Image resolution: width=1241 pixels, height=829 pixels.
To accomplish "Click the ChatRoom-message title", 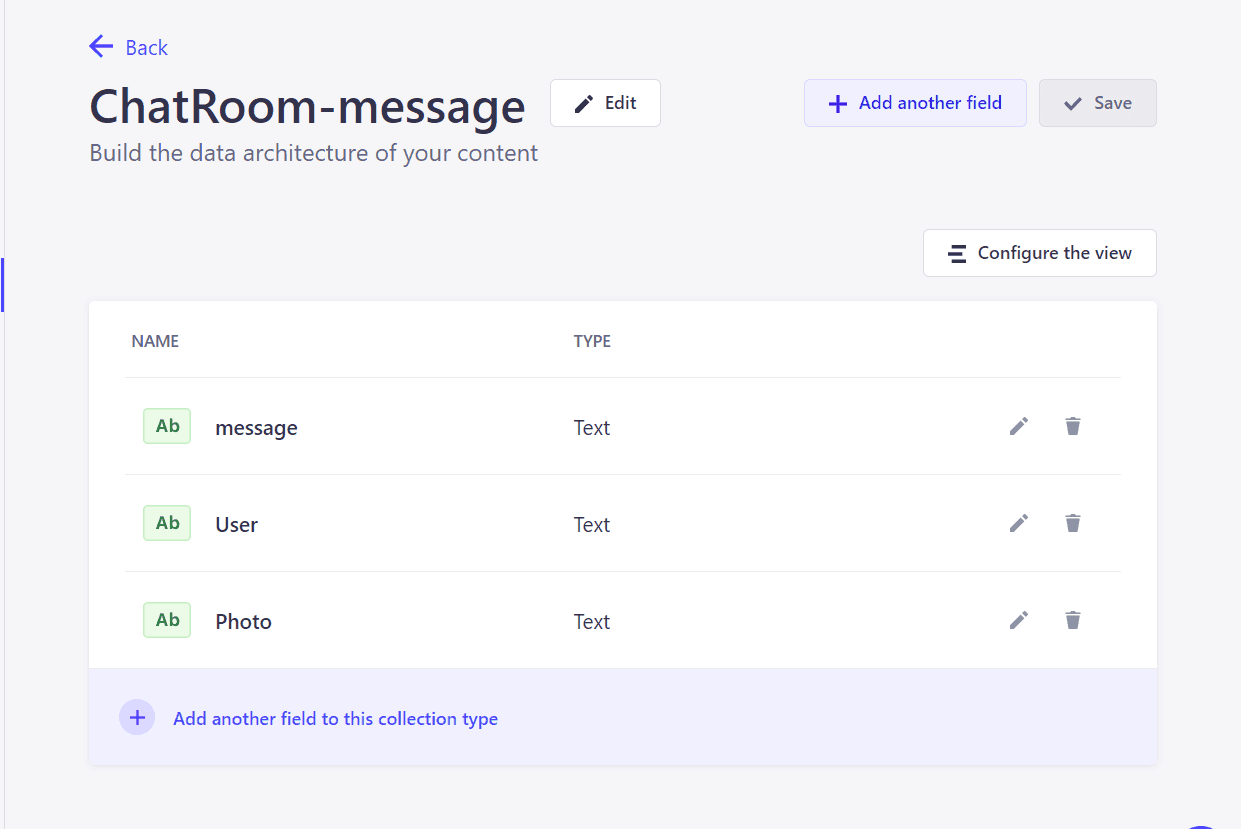I will coord(307,106).
